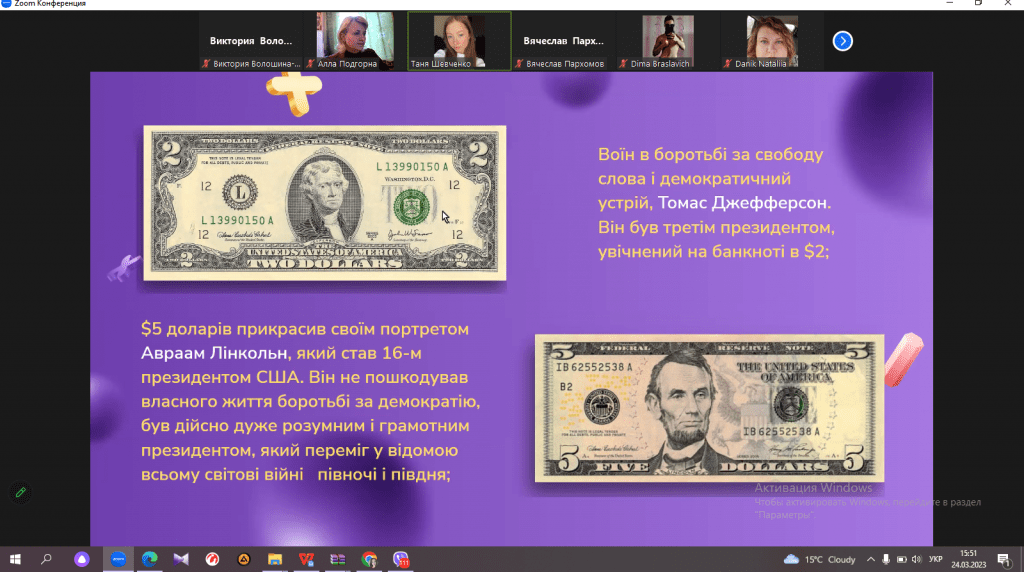
Task: Show next participants with the blue arrow
Action: pyautogui.click(x=843, y=41)
